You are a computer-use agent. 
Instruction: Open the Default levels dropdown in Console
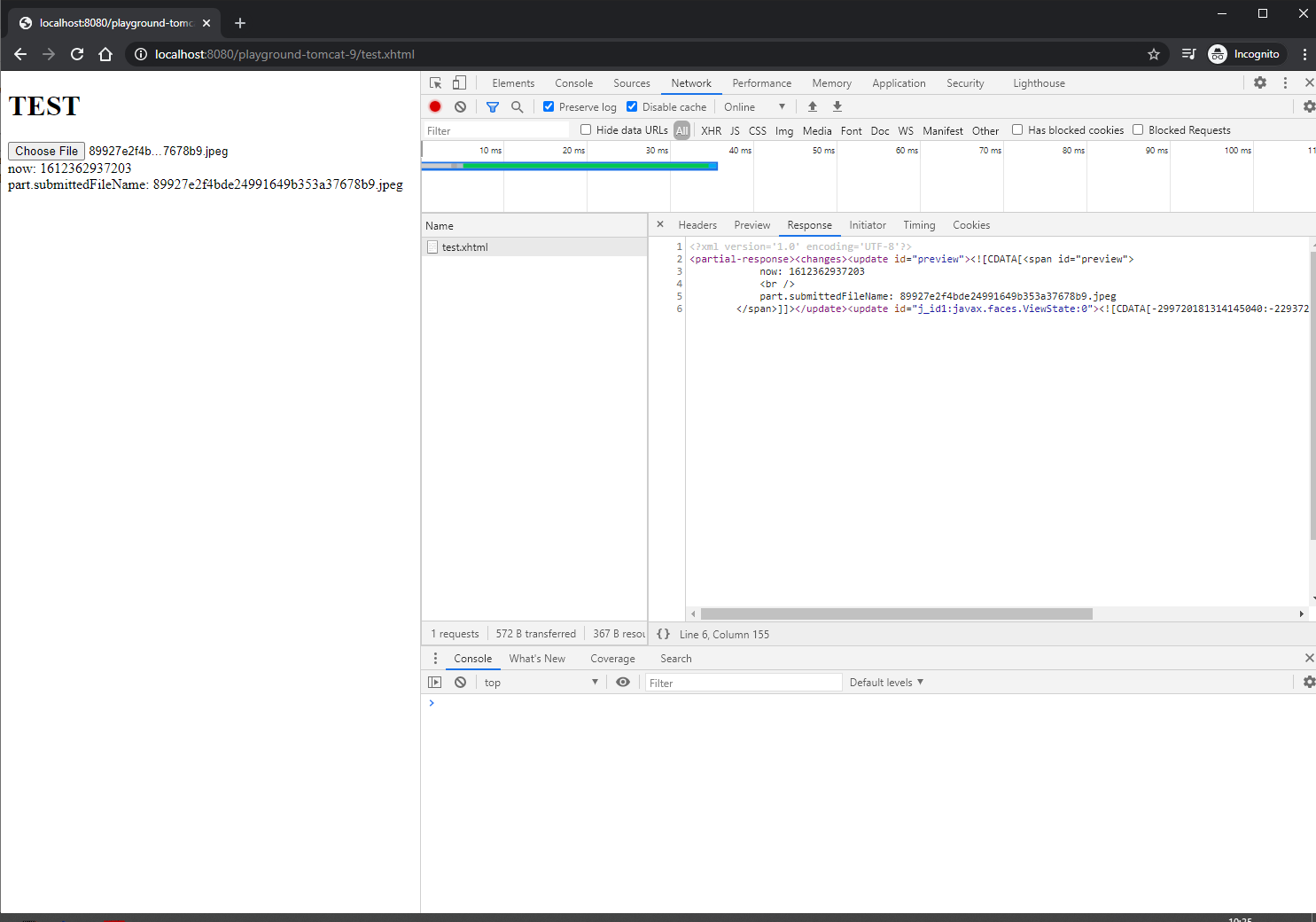(x=885, y=682)
